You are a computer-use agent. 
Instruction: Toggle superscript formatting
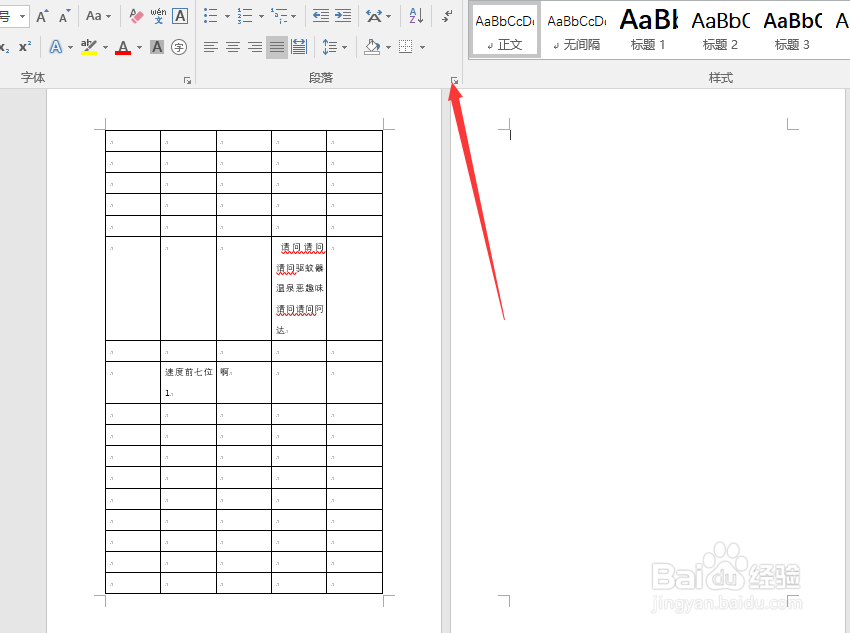click(25, 47)
